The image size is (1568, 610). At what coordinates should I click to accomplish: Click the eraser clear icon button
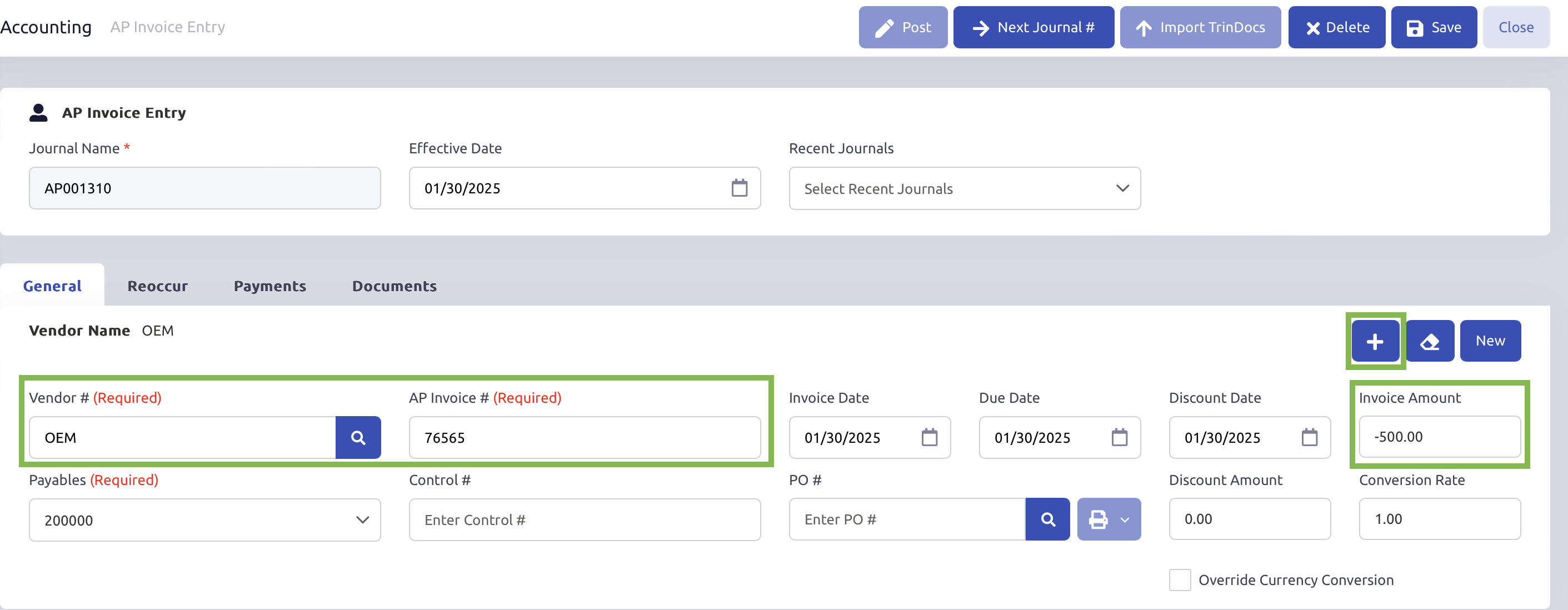click(x=1429, y=341)
